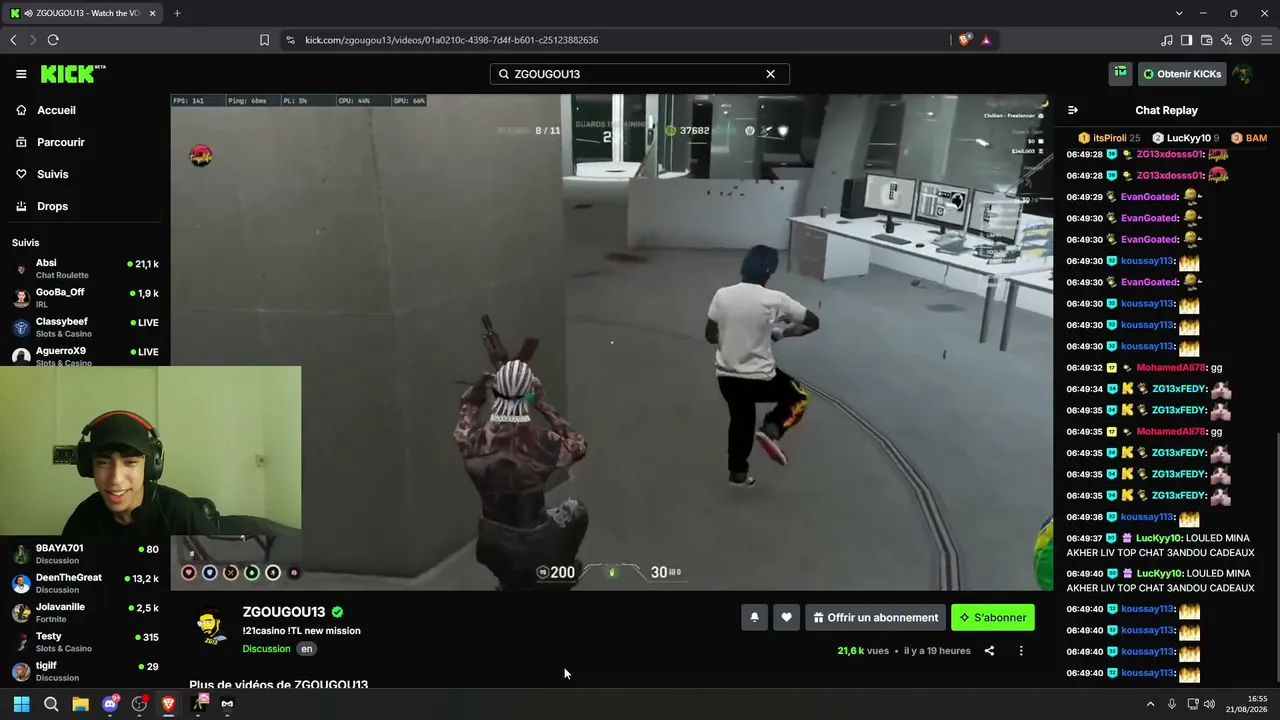Open followed channel GooBa_Off
The height and width of the screenshot is (720, 1280).
point(85,297)
